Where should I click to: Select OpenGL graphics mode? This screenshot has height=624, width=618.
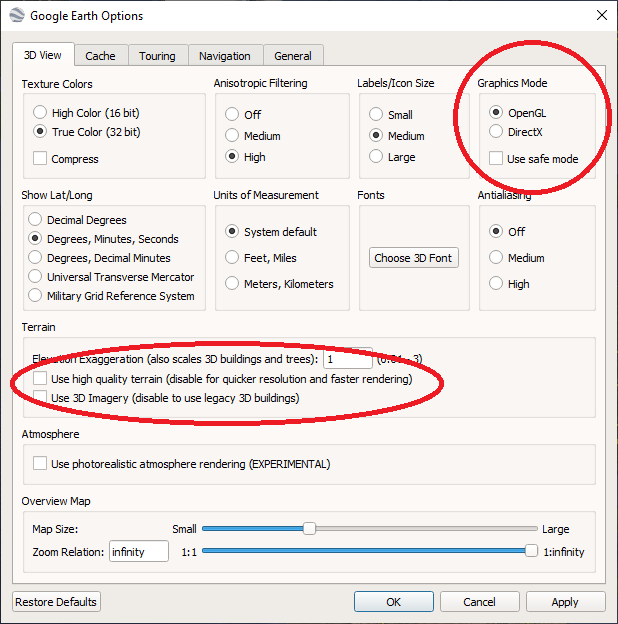point(496,113)
